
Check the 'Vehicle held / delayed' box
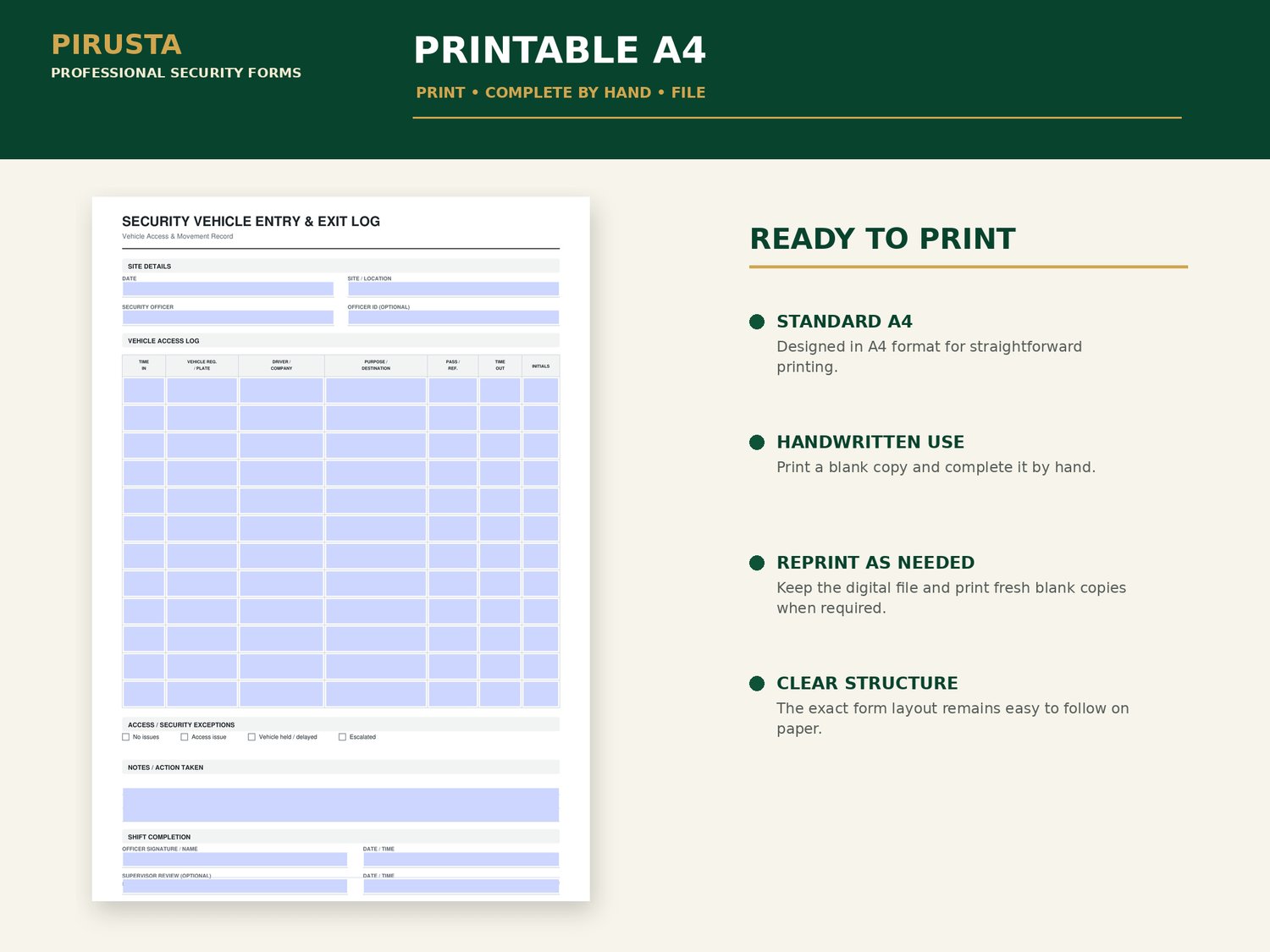click(251, 737)
